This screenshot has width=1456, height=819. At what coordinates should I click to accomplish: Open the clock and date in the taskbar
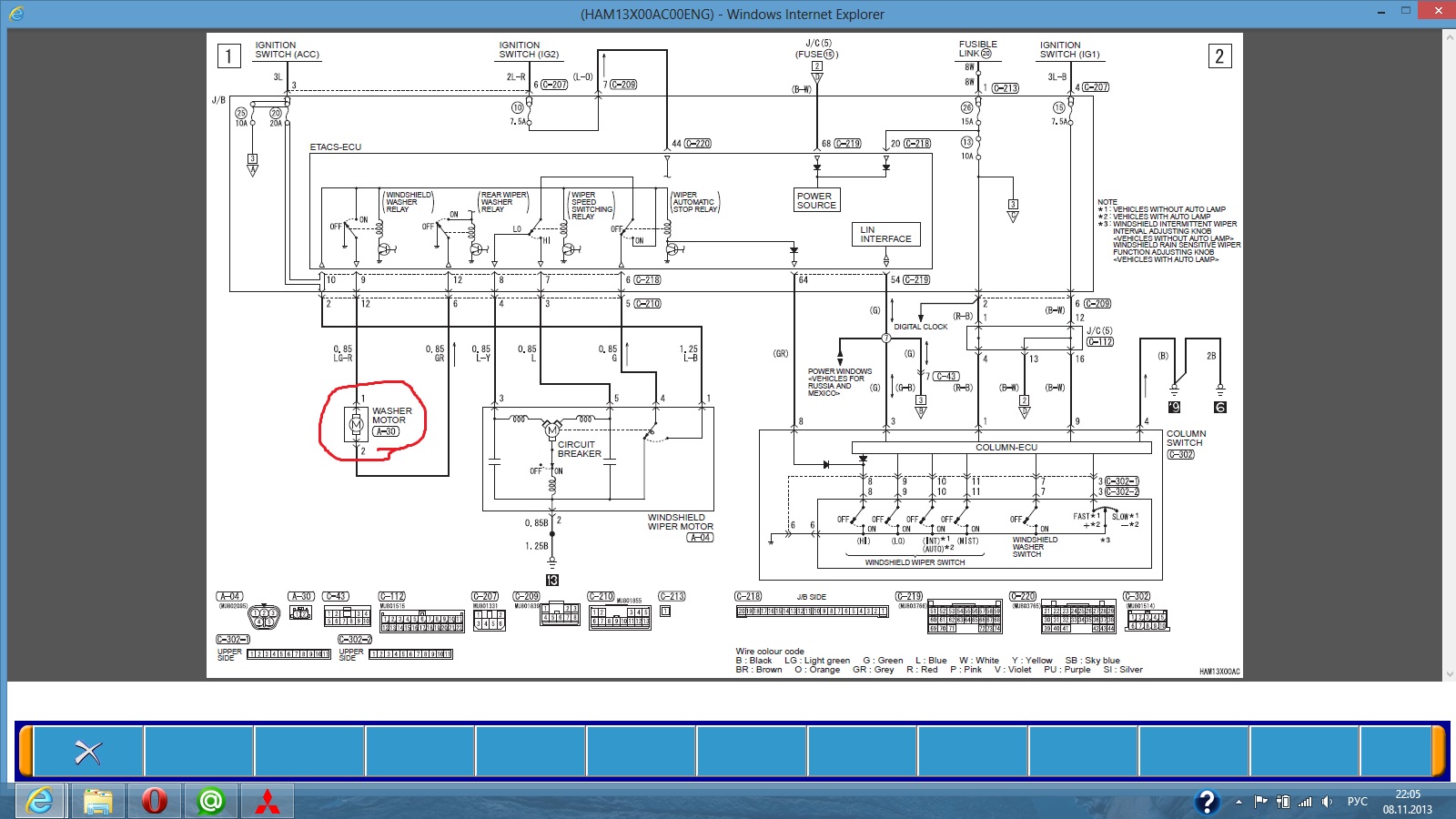pyautogui.click(x=1407, y=802)
